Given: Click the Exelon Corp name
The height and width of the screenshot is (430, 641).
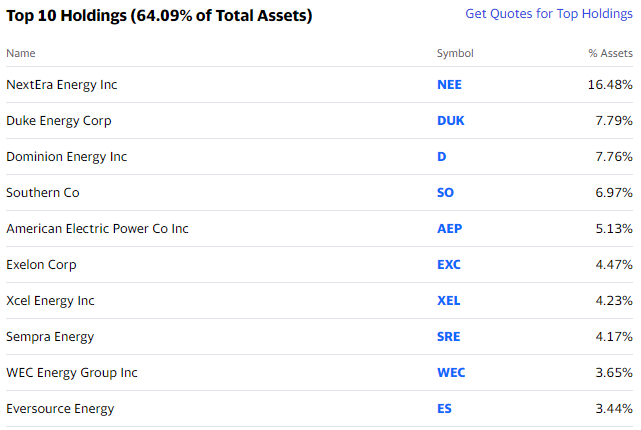Looking at the screenshot, I should coord(41,265).
